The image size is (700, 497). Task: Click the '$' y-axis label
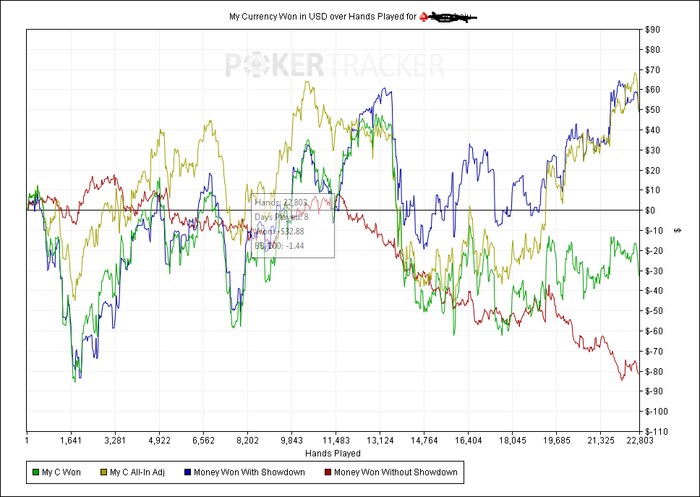click(x=679, y=230)
